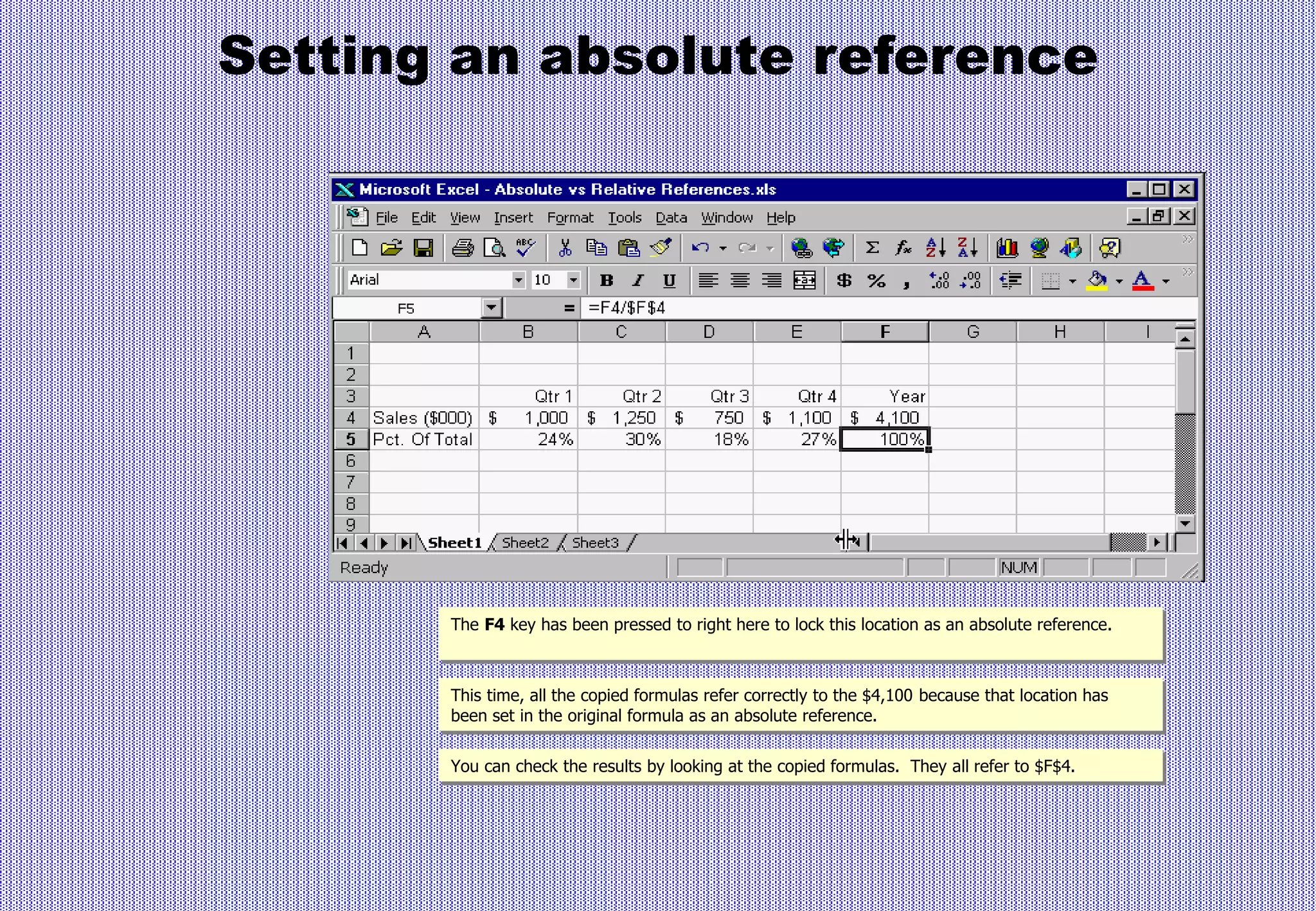This screenshot has width=1316, height=911.
Task: Open the Chart Wizard icon
Action: tap(1006, 248)
